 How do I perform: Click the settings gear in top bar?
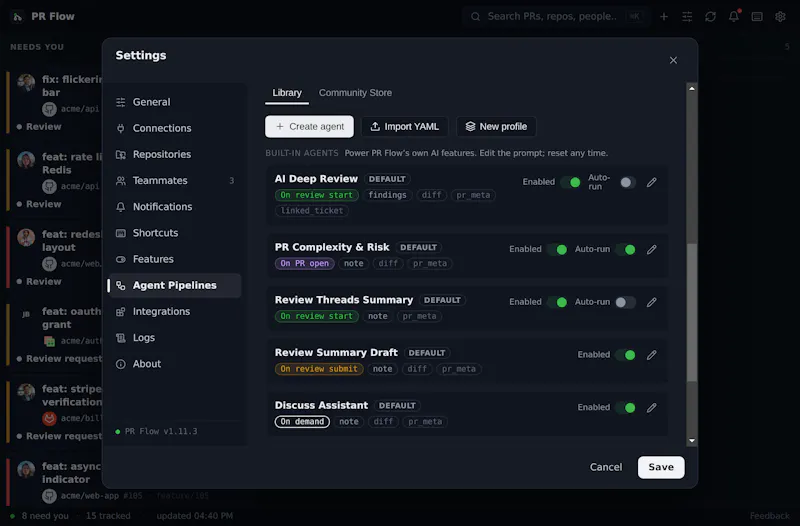click(780, 16)
